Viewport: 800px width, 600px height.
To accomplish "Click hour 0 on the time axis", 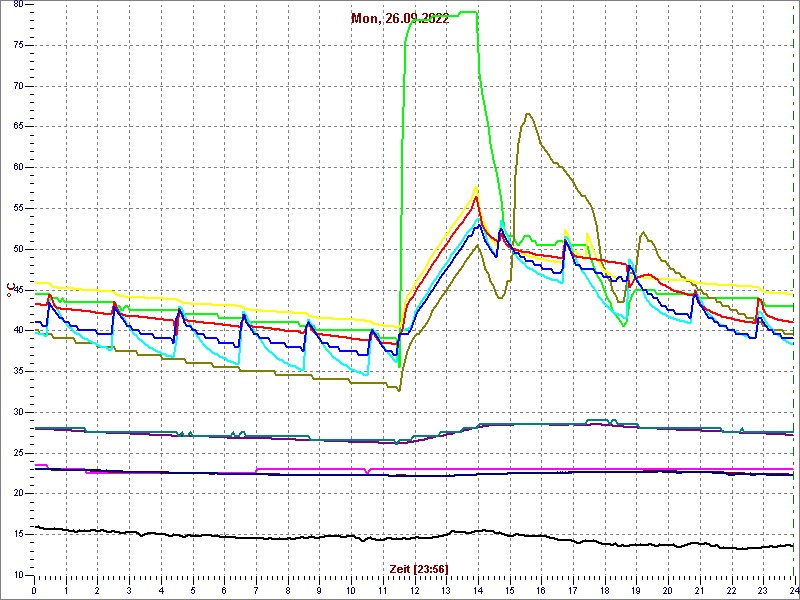I will click(34, 590).
